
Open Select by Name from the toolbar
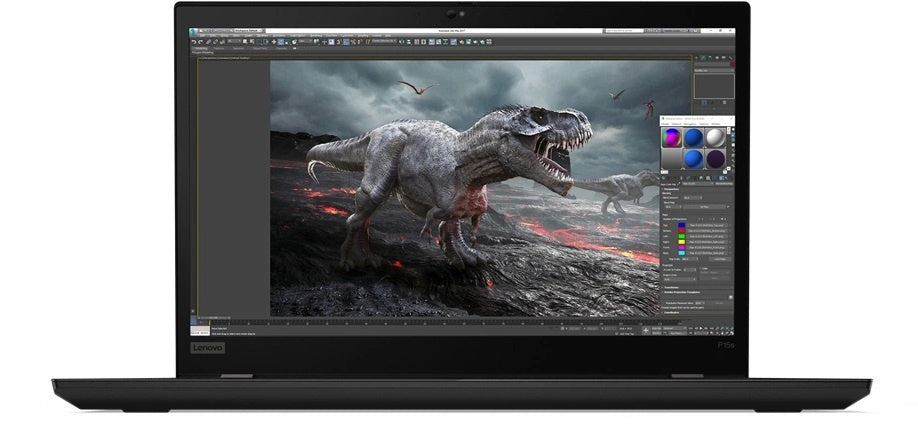252,42
